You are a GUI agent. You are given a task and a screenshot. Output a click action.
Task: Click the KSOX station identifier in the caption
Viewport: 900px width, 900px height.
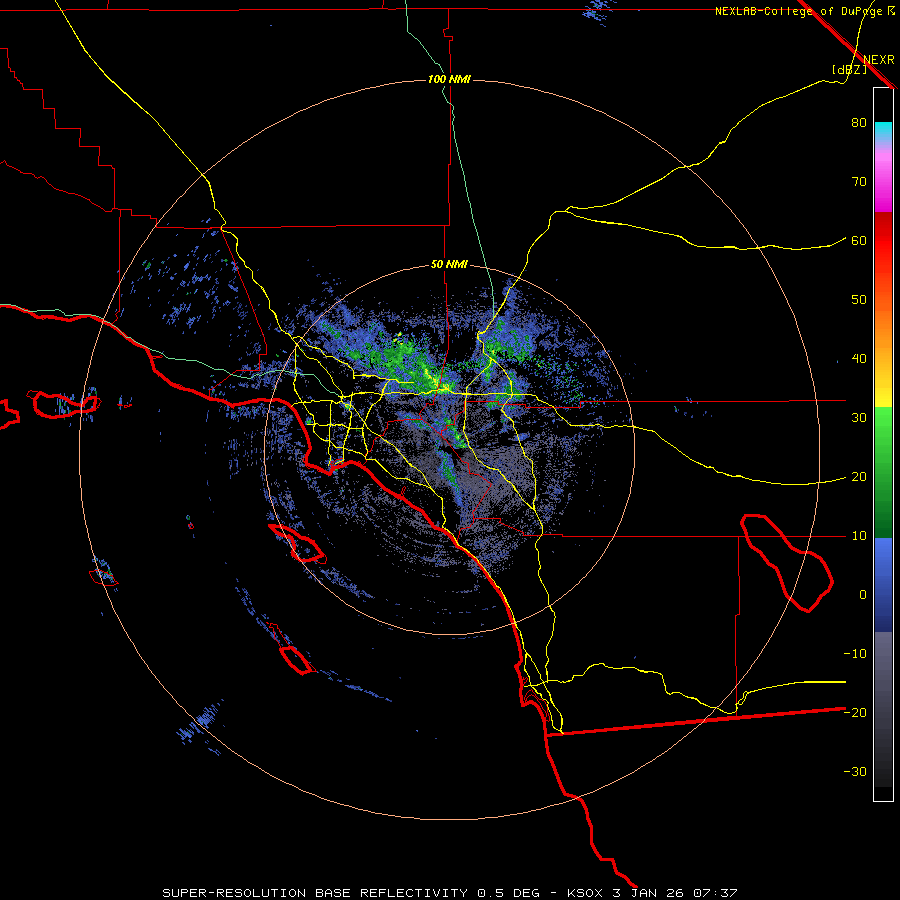(585, 893)
